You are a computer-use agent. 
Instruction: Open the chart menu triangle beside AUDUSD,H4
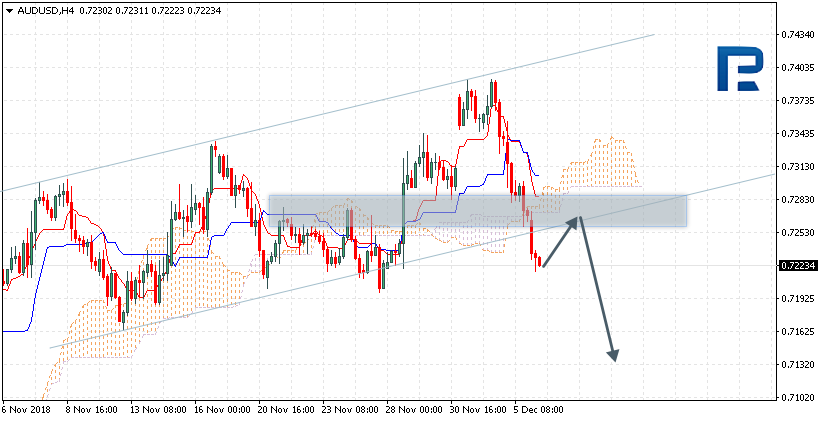9,10
